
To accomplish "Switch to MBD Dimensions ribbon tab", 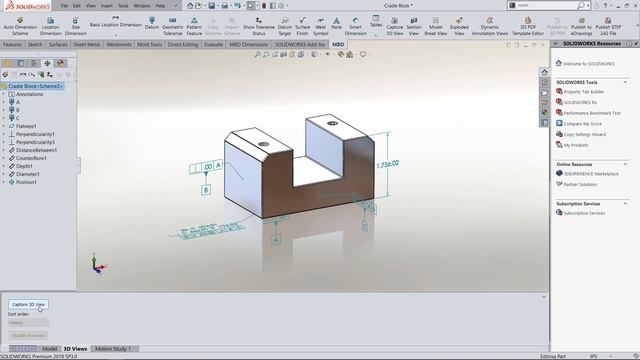I will (x=248, y=44).
